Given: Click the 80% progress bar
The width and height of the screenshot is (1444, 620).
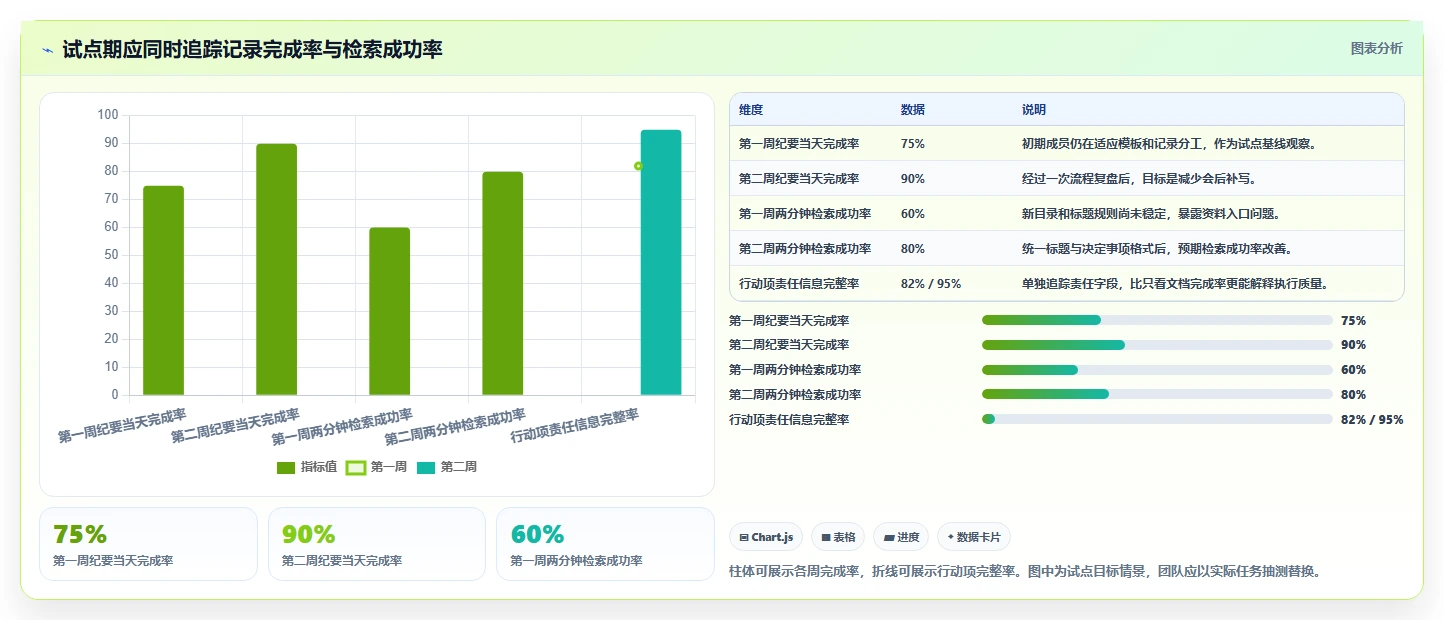Looking at the screenshot, I should click(x=1157, y=394).
